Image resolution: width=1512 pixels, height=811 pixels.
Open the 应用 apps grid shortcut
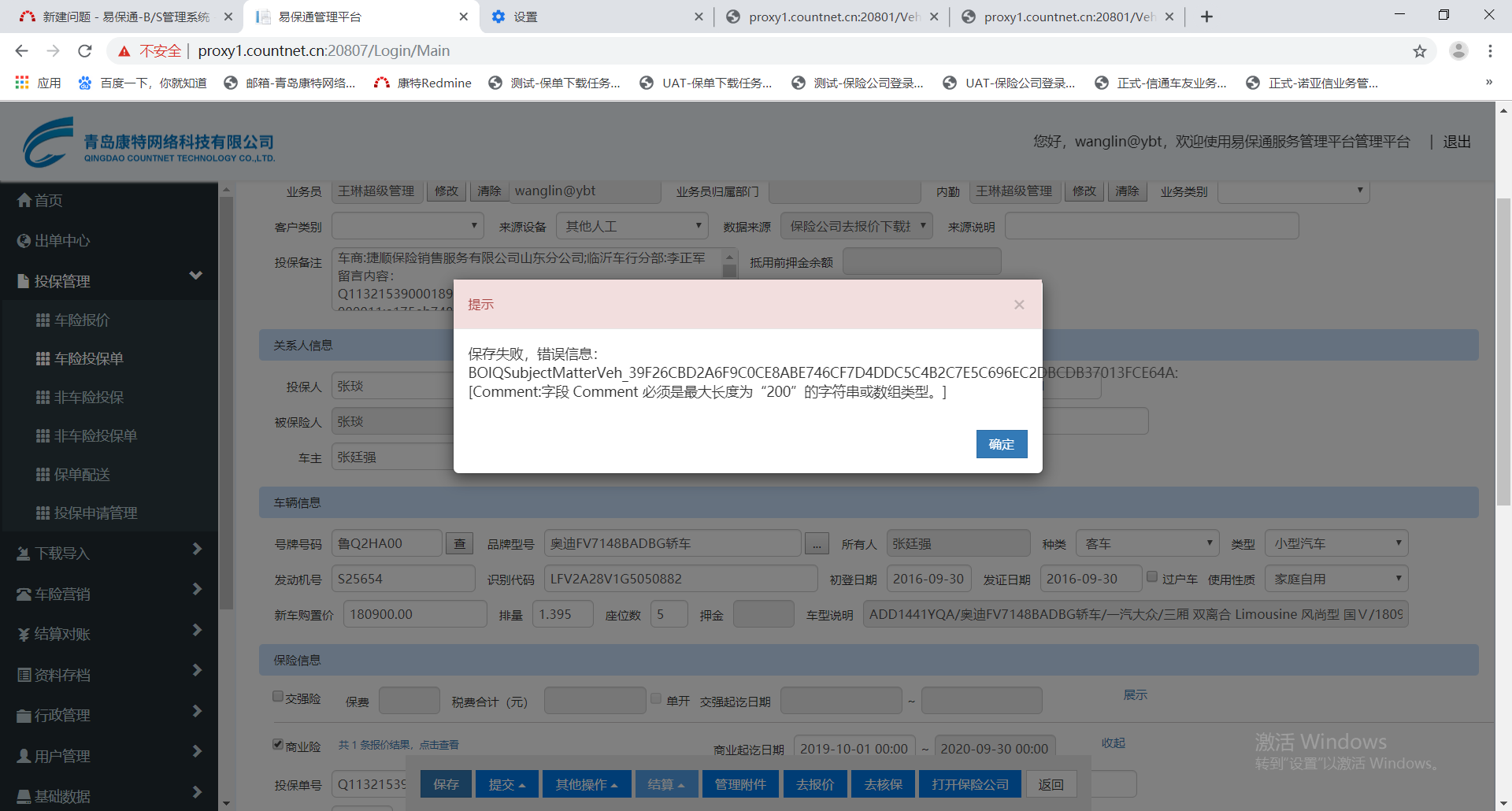pos(38,83)
